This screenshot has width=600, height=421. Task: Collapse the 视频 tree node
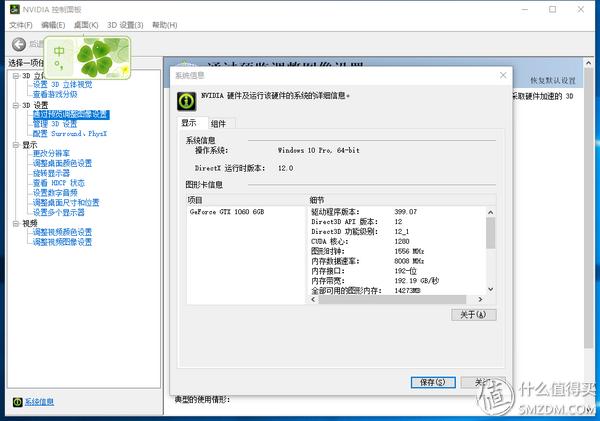point(16,223)
